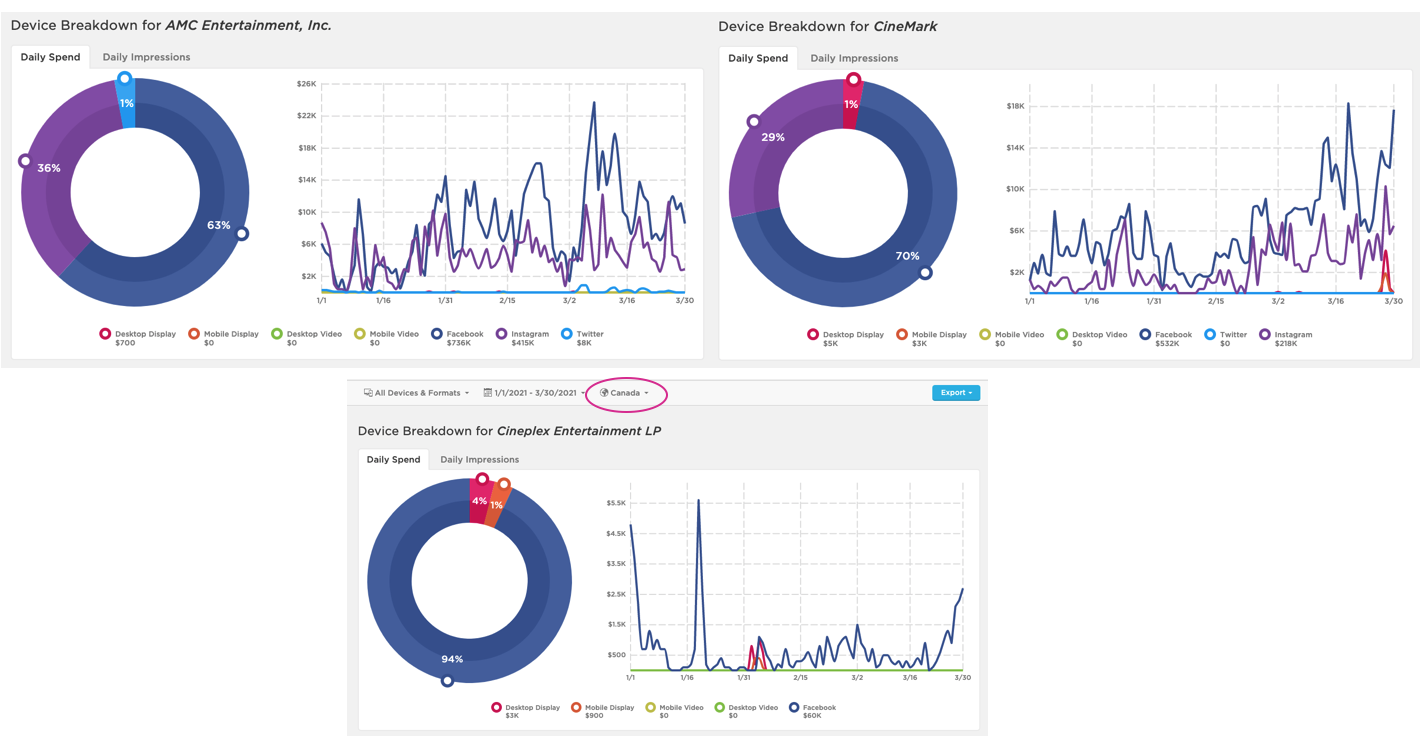This screenshot has height=742, width=1422.
Task: Select Daily Spend tab for Cineplex Entertainment
Action: click(x=393, y=460)
